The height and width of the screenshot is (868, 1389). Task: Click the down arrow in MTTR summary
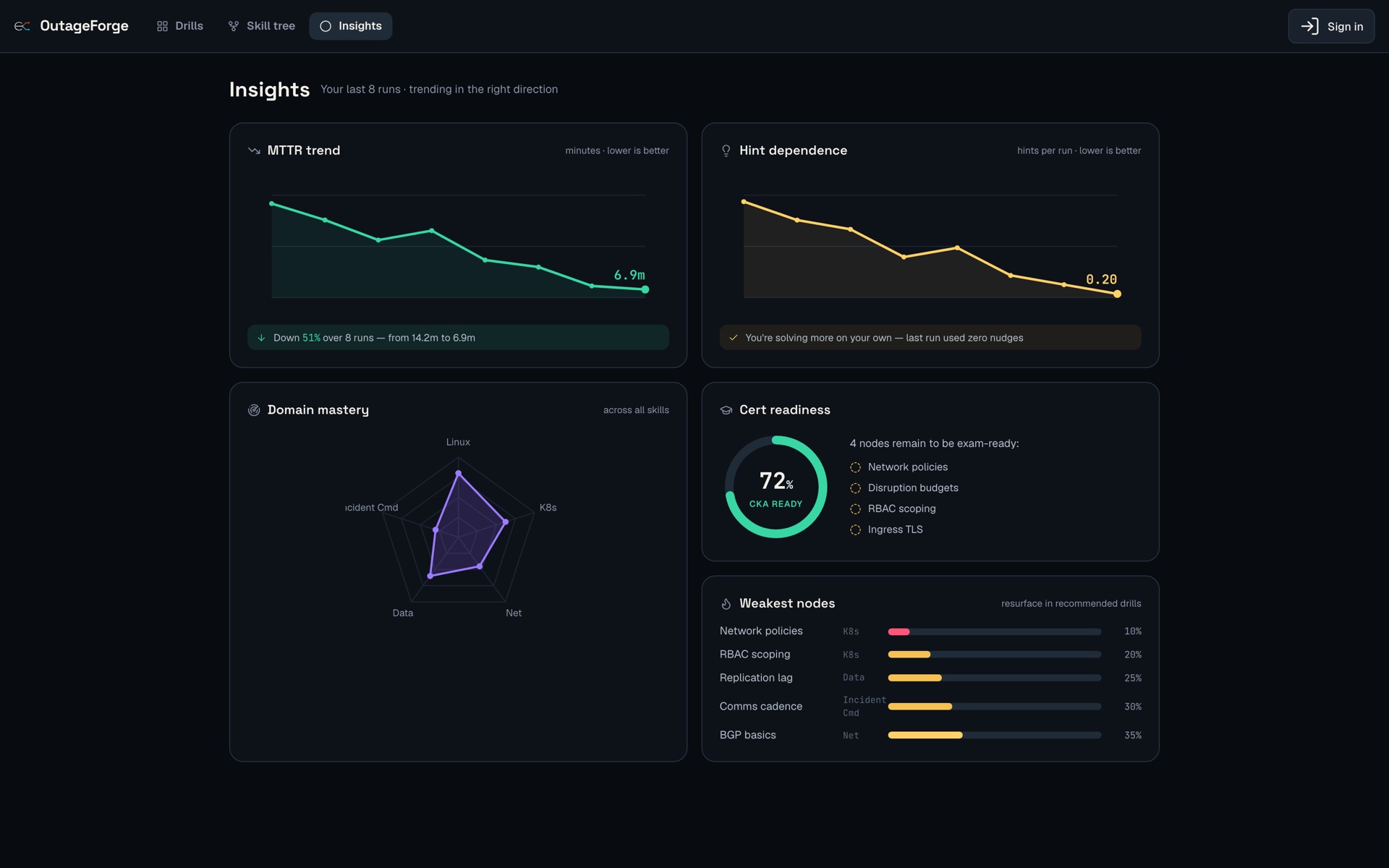[x=261, y=338]
